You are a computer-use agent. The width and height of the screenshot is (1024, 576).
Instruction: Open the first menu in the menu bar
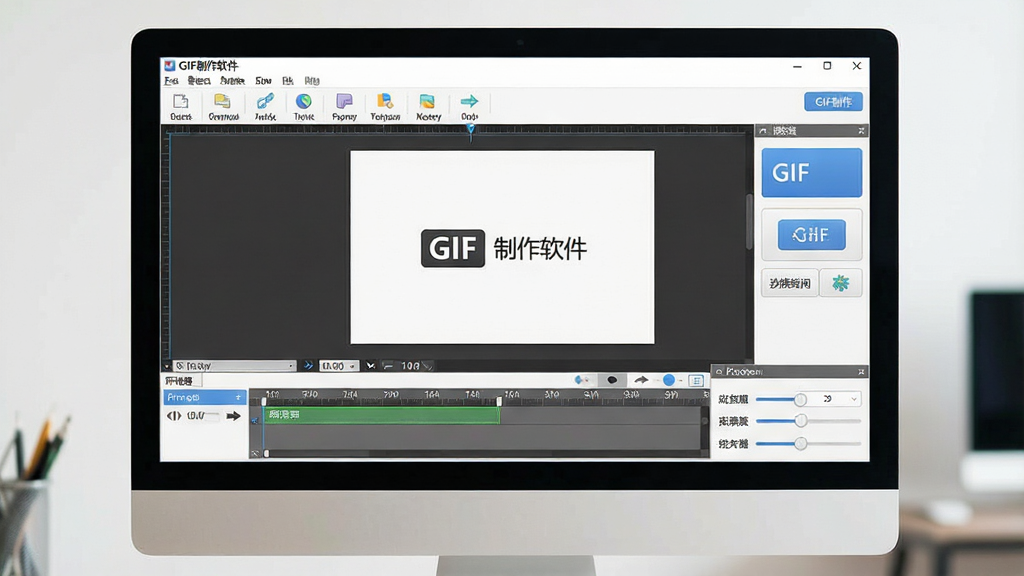[x=171, y=81]
